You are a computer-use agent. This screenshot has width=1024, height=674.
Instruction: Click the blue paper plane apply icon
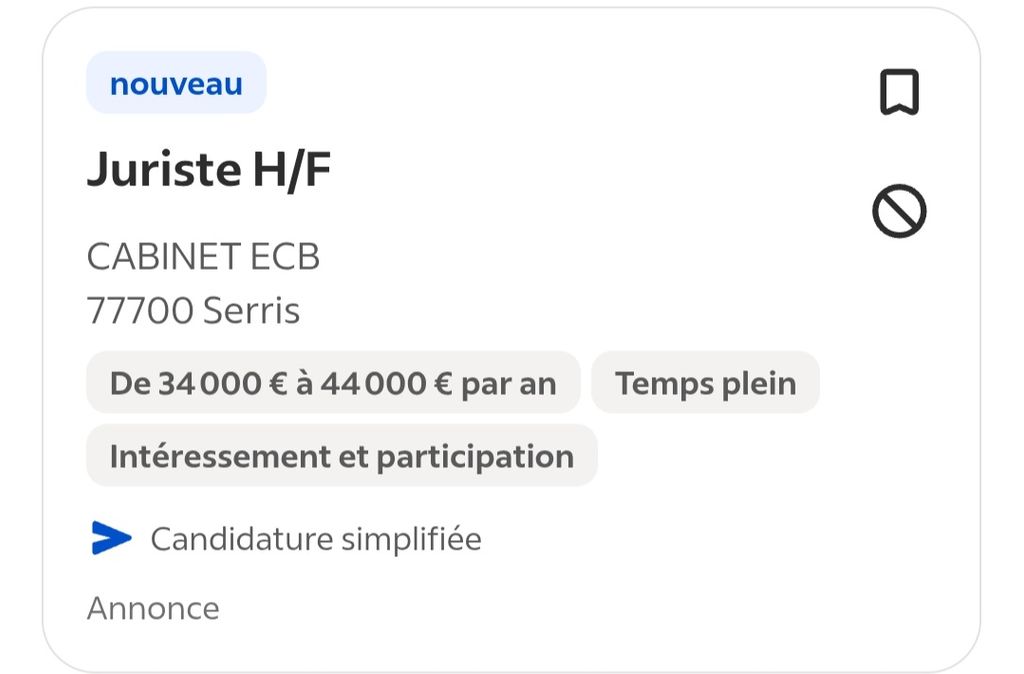point(111,538)
